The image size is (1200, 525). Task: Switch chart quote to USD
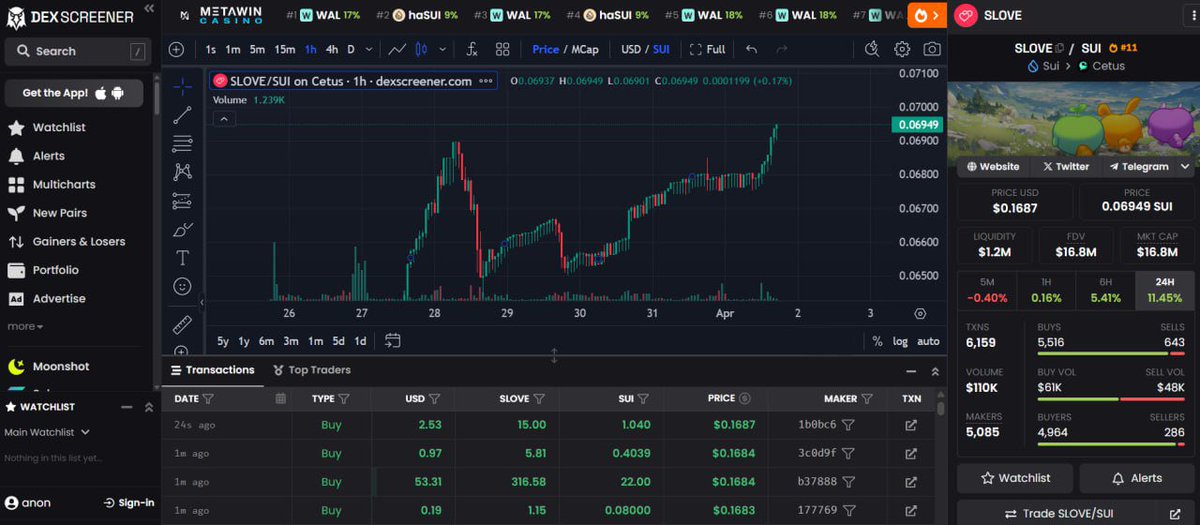click(x=631, y=49)
